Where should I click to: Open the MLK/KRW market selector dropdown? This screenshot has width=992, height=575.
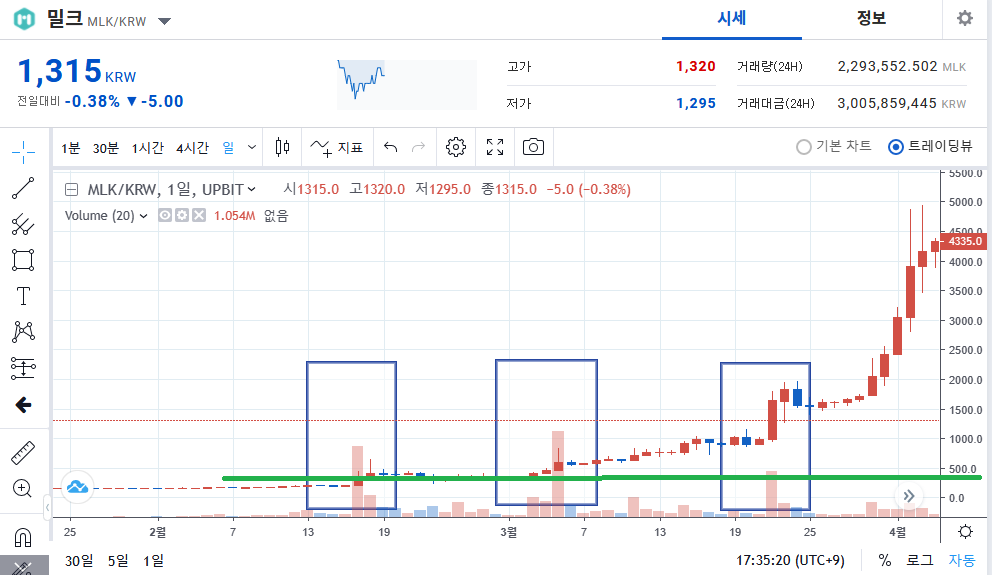(164, 22)
